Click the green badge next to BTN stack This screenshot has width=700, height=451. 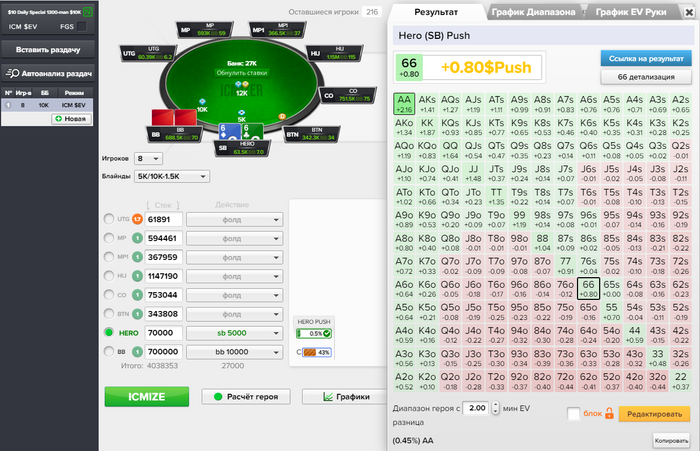coord(137,314)
